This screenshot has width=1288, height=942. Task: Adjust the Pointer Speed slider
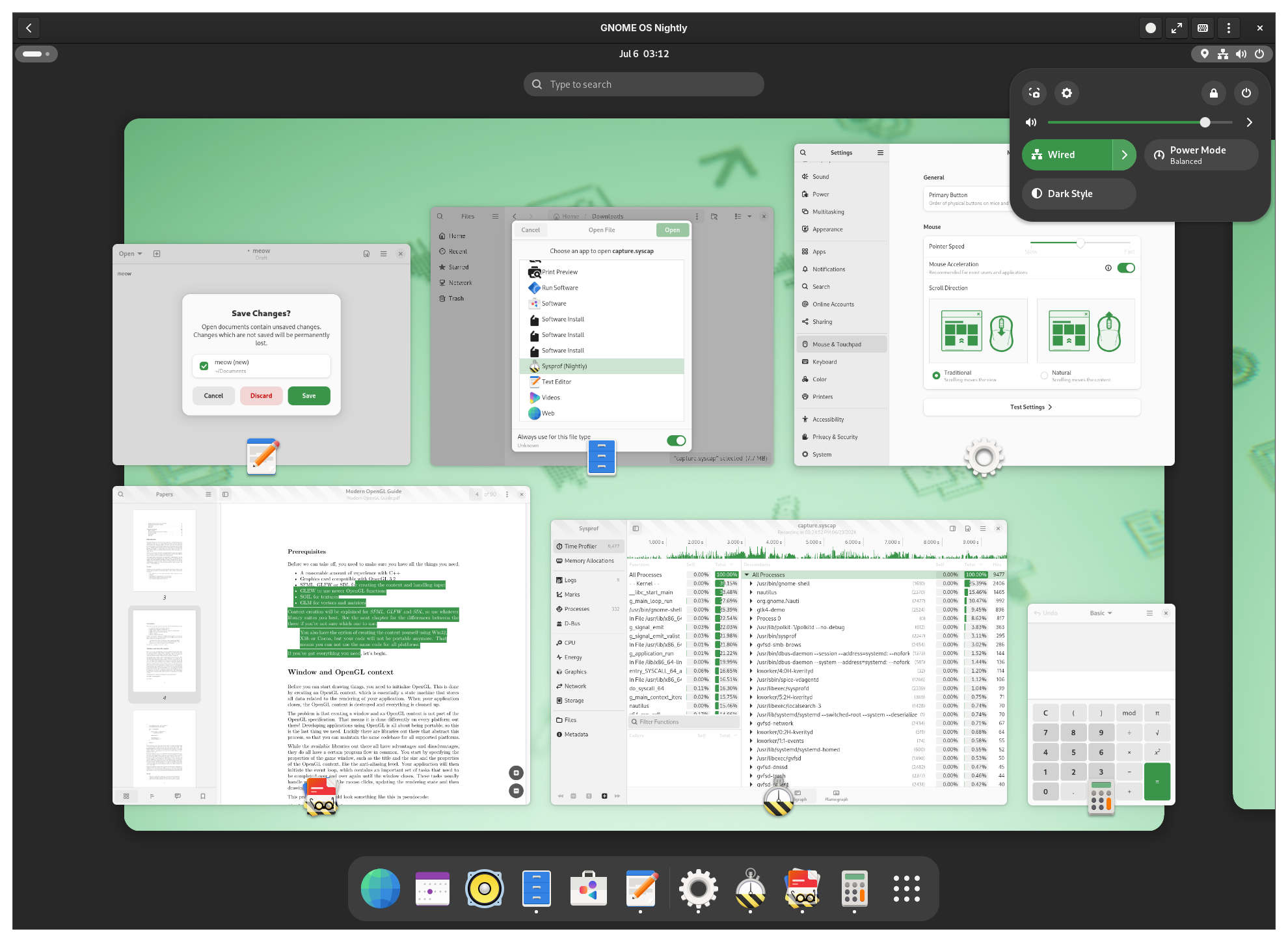1082,243
